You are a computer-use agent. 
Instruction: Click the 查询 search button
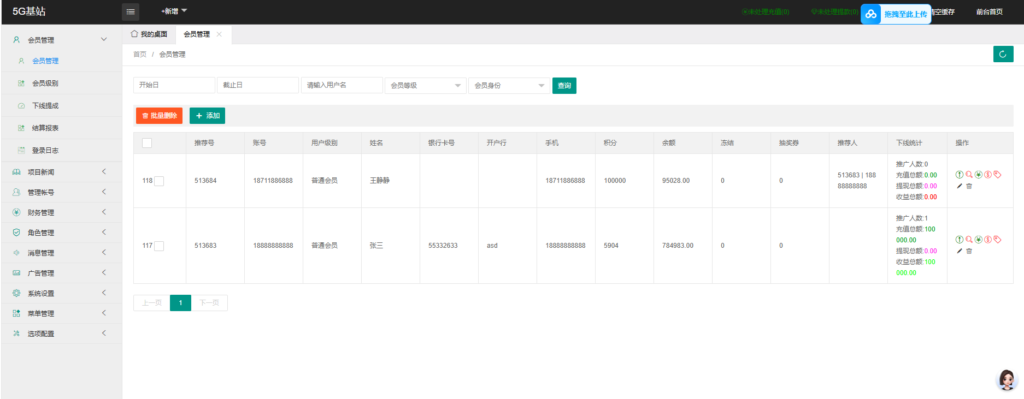(564, 86)
